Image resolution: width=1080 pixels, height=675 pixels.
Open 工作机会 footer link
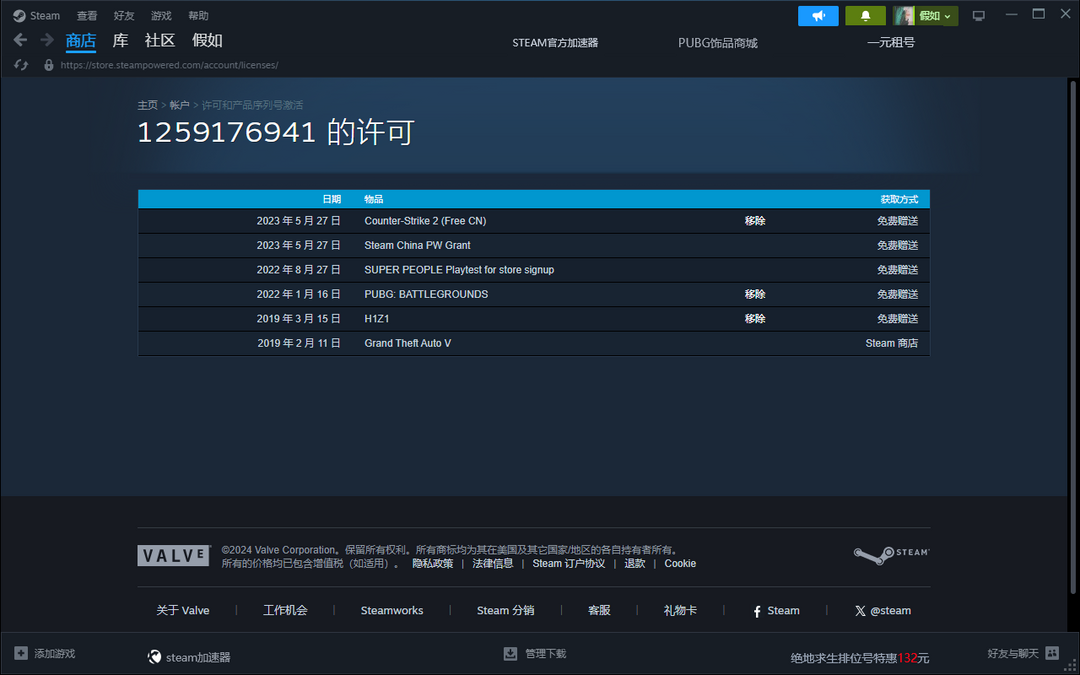point(285,611)
